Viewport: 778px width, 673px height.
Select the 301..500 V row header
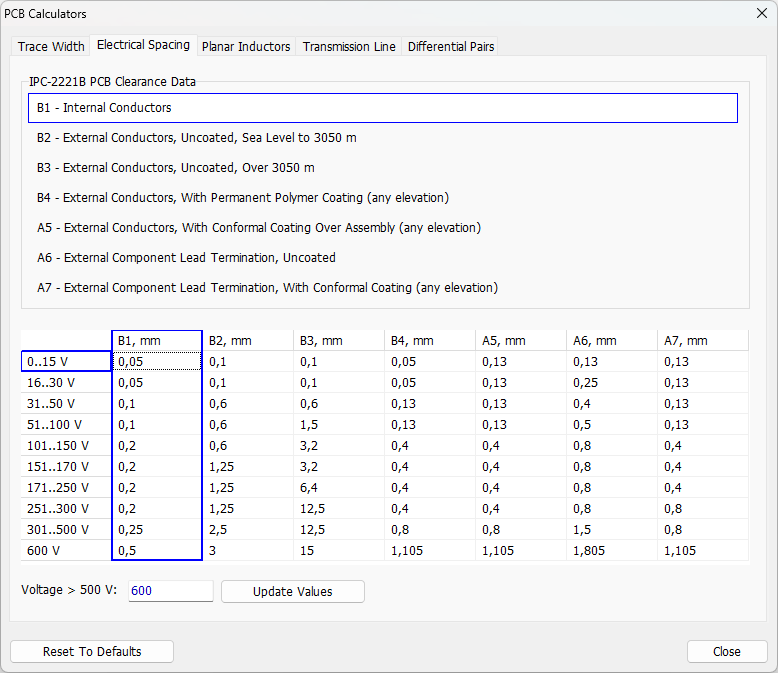[66, 530]
